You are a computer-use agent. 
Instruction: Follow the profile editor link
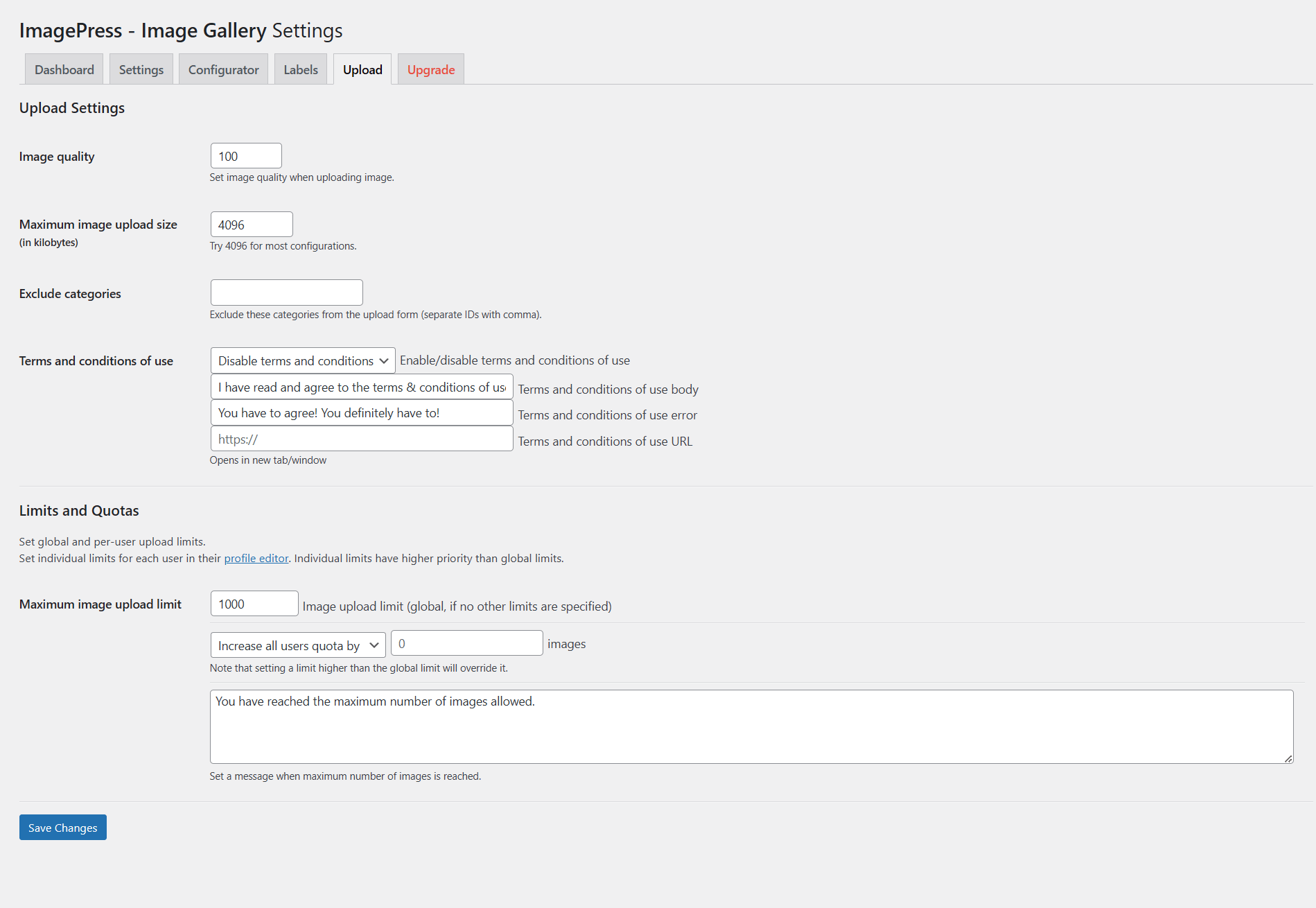click(256, 559)
